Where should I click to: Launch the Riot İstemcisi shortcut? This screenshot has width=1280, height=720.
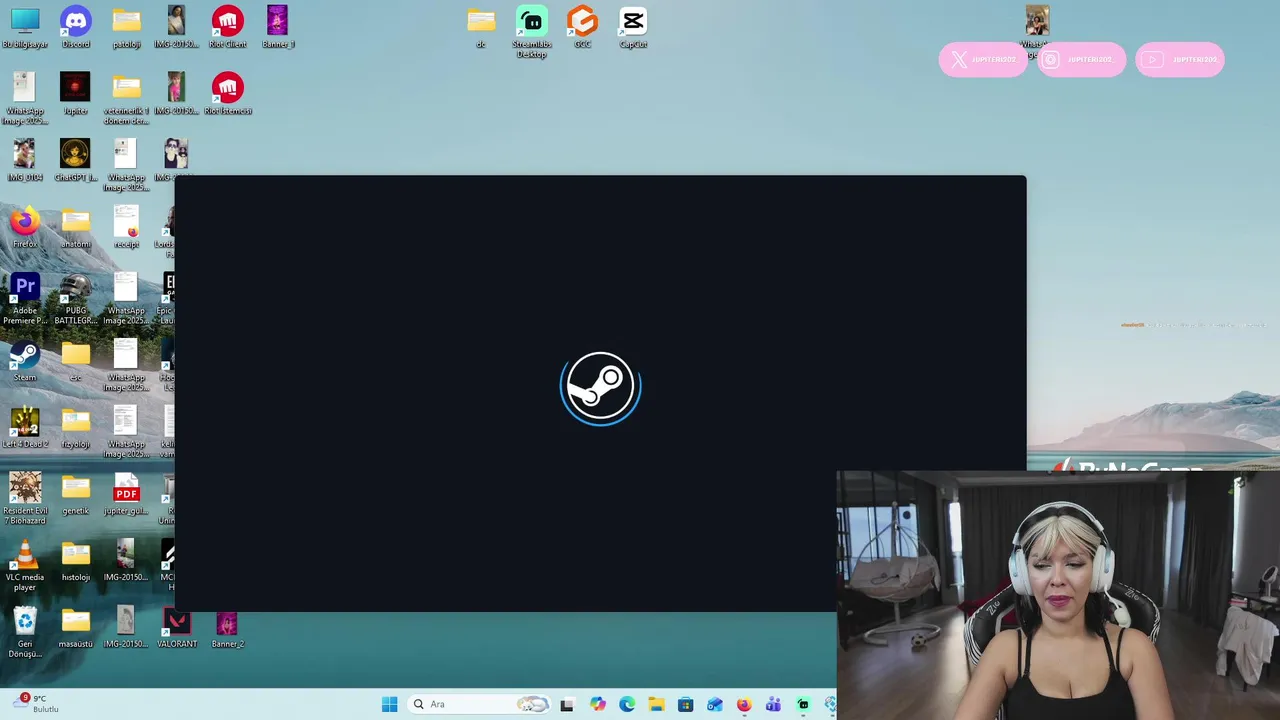coord(227,94)
